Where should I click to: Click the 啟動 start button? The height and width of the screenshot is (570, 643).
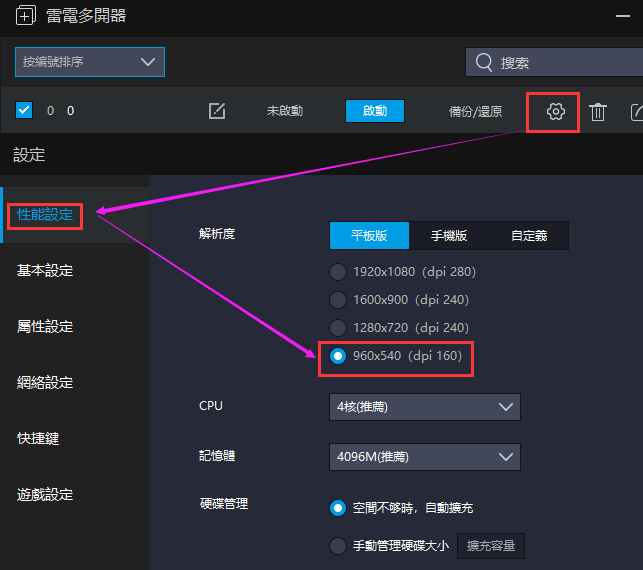(x=375, y=111)
